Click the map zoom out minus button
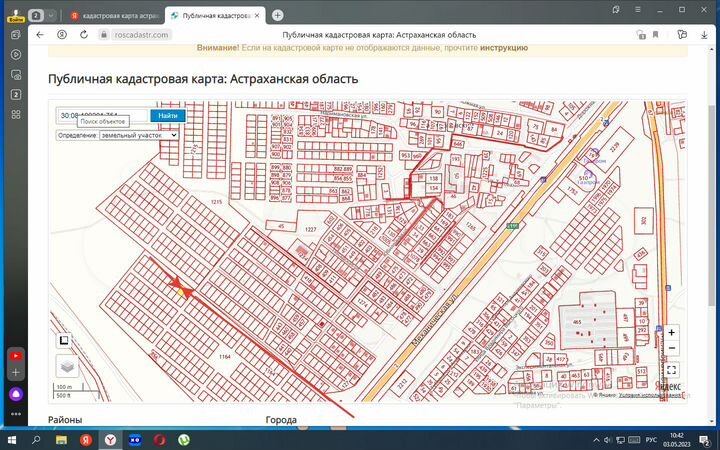The height and width of the screenshot is (450, 720). [671, 348]
